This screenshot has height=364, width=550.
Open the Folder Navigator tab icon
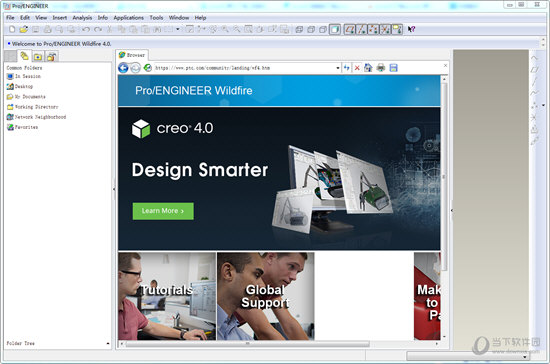click(24, 56)
